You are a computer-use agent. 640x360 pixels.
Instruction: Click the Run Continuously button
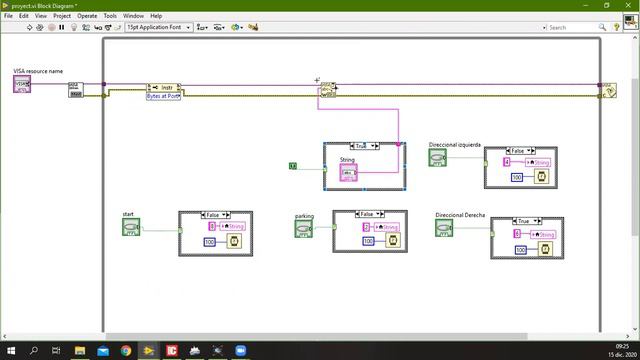[x=40, y=27]
